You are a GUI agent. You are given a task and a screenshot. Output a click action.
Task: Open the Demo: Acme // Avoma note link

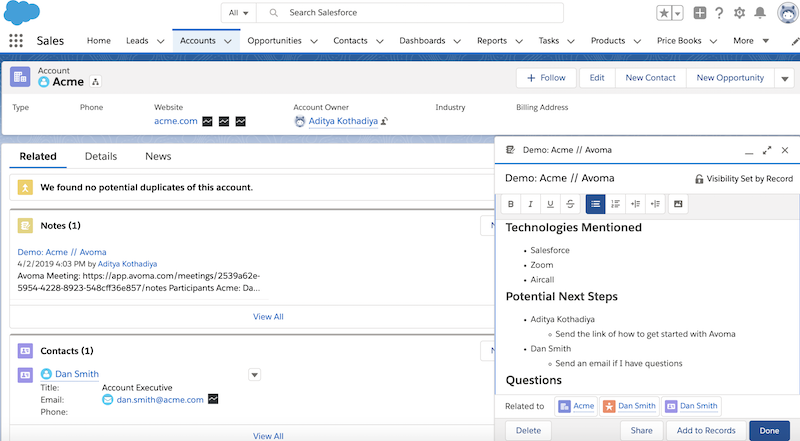tap(62, 252)
